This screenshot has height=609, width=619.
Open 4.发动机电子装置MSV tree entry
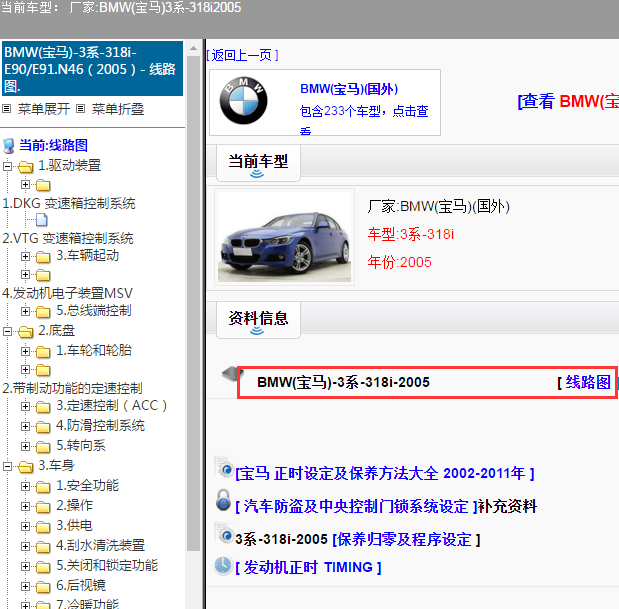tap(68, 294)
